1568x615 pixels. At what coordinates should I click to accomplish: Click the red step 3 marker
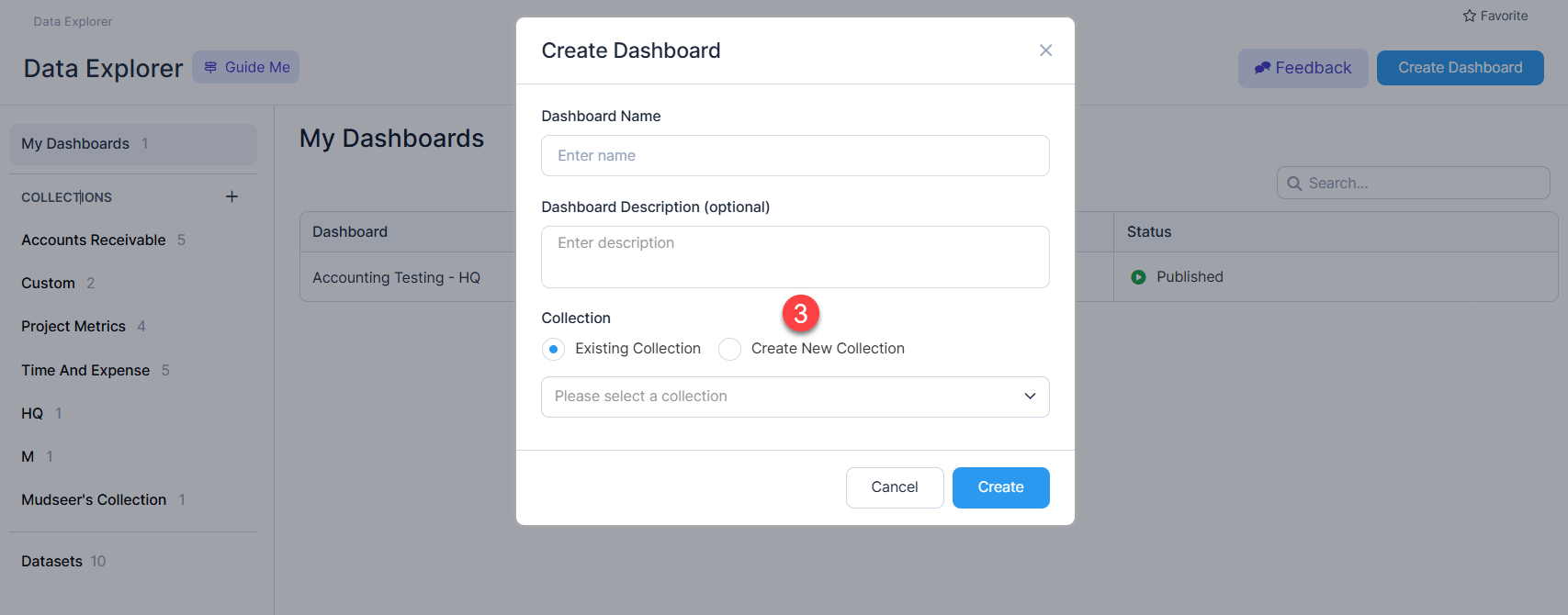point(800,314)
